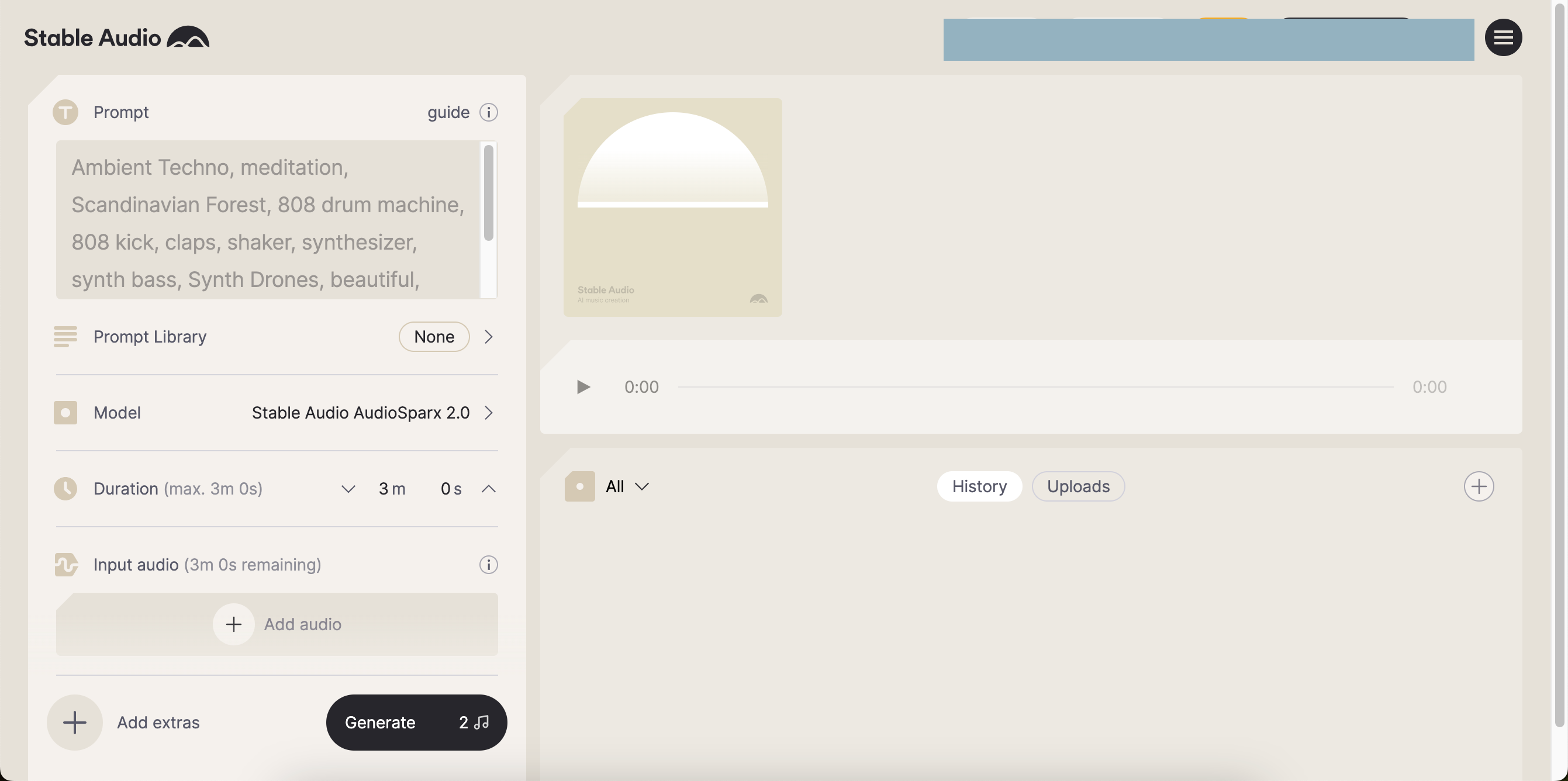Viewport: 1568px width, 781px height.
Task: Click the Duration clock icon
Action: tap(65, 488)
